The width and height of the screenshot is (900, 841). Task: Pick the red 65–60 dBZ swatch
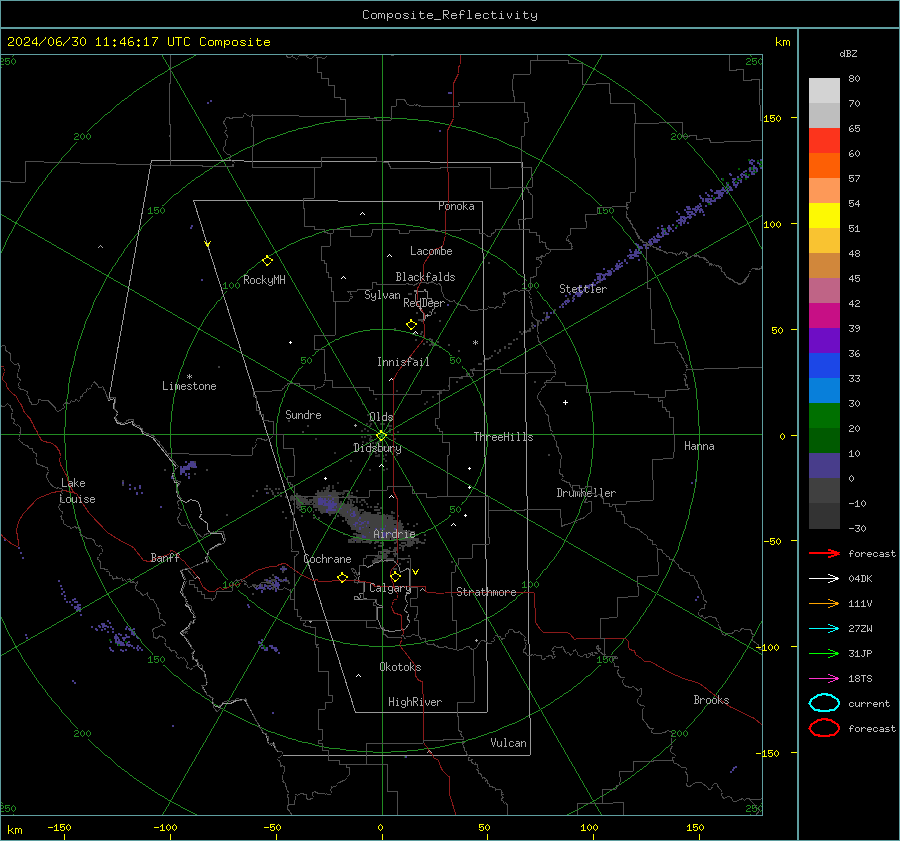pyautogui.click(x=824, y=141)
